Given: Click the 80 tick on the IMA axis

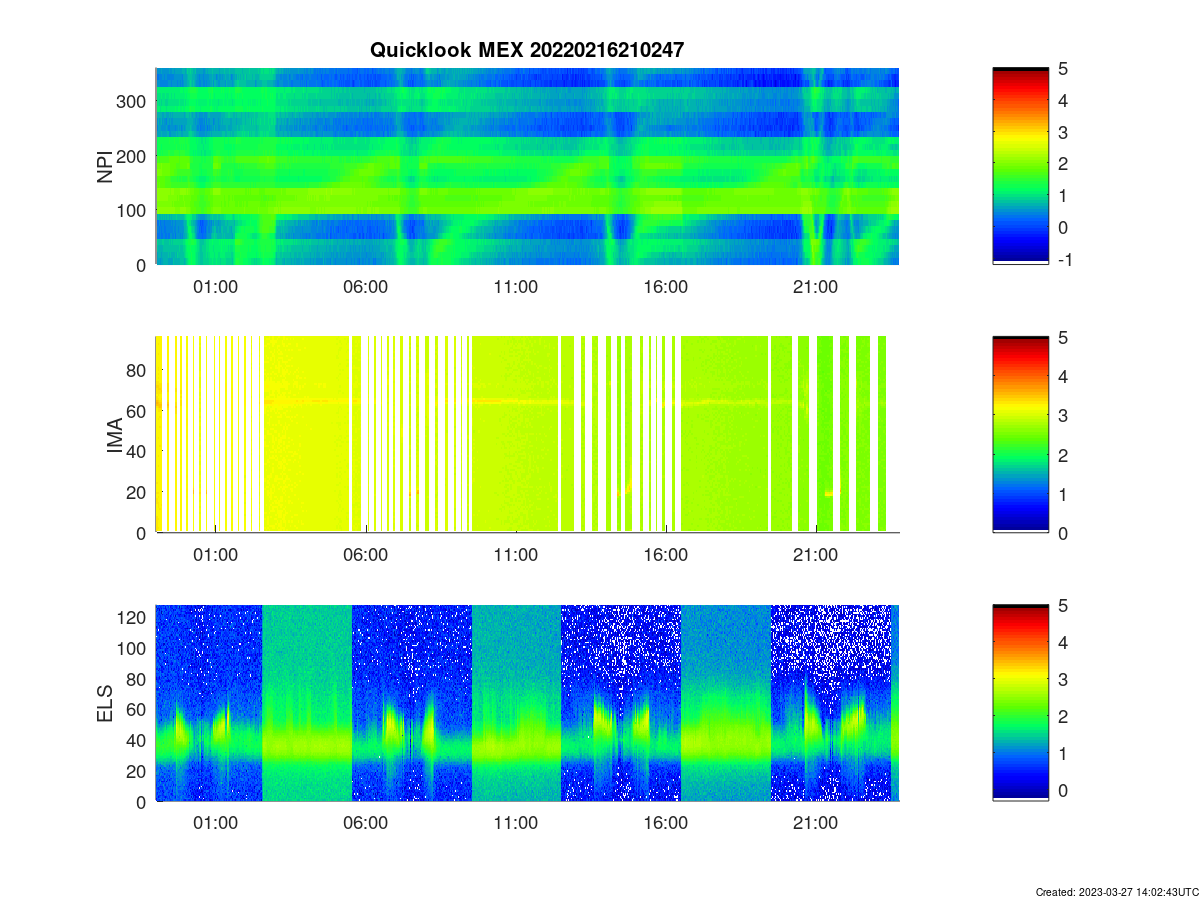Looking at the screenshot, I should [138, 370].
